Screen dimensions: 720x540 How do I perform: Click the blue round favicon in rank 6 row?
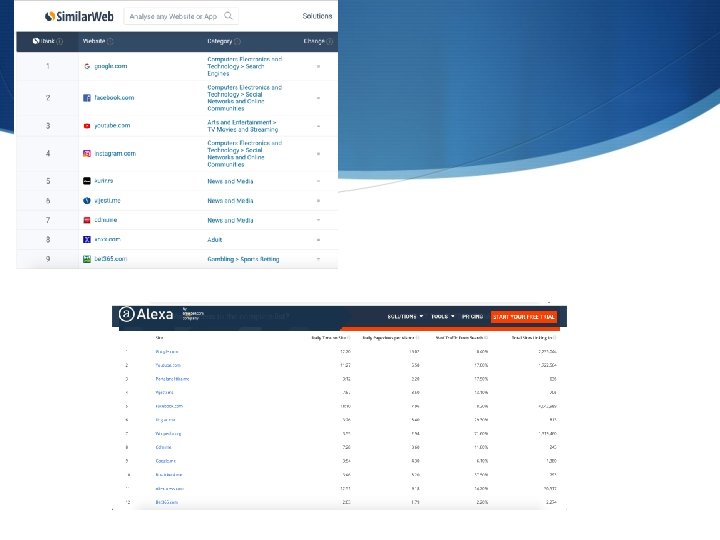pyautogui.click(x=87, y=201)
